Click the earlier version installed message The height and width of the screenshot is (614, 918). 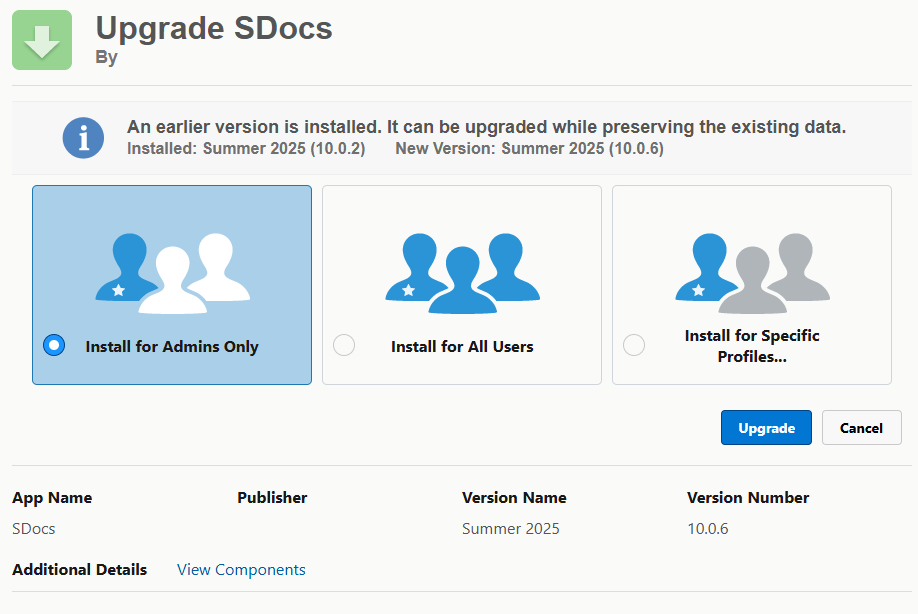coord(486,127)
